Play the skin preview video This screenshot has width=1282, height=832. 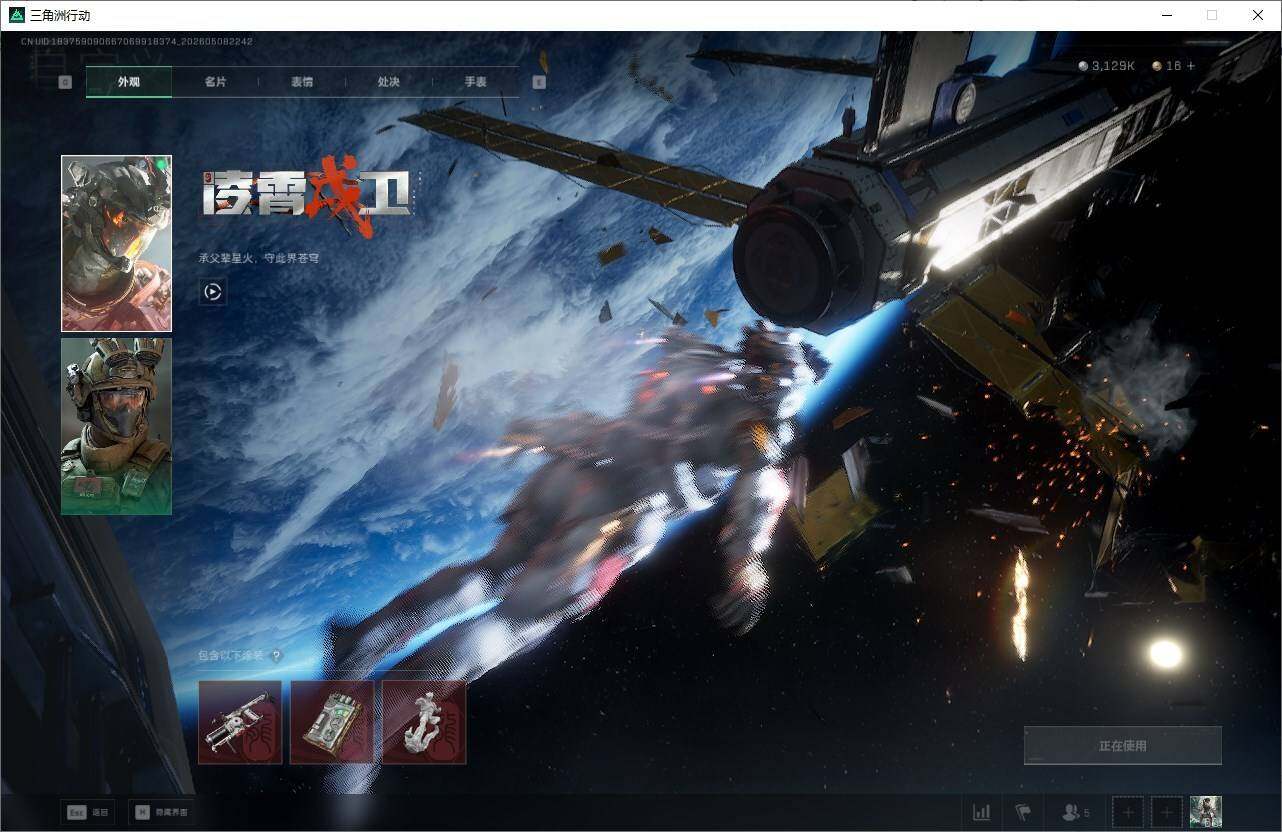coord(212,292)
